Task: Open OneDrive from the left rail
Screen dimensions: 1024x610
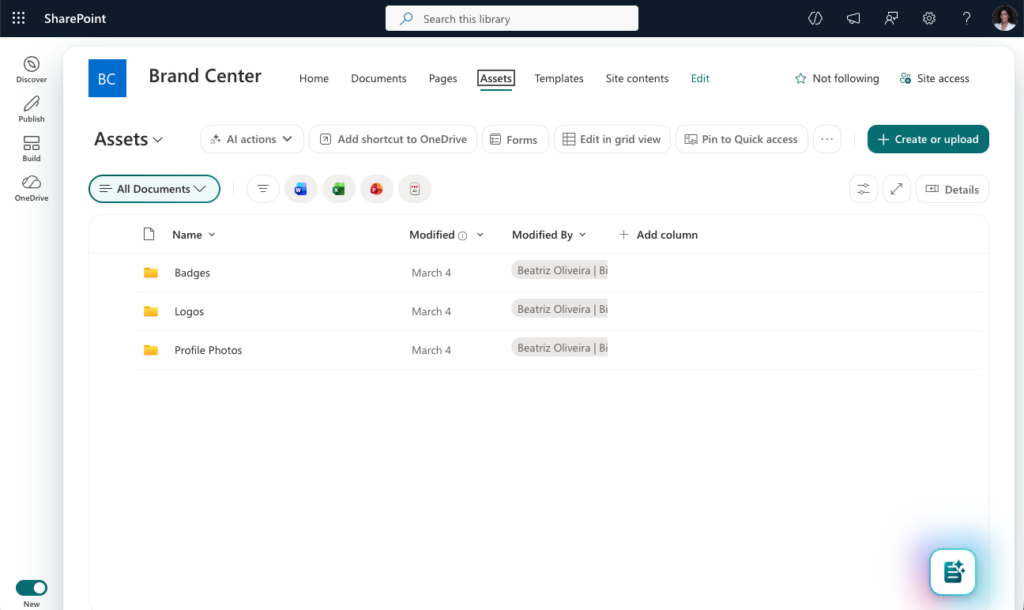Action: 31,187
